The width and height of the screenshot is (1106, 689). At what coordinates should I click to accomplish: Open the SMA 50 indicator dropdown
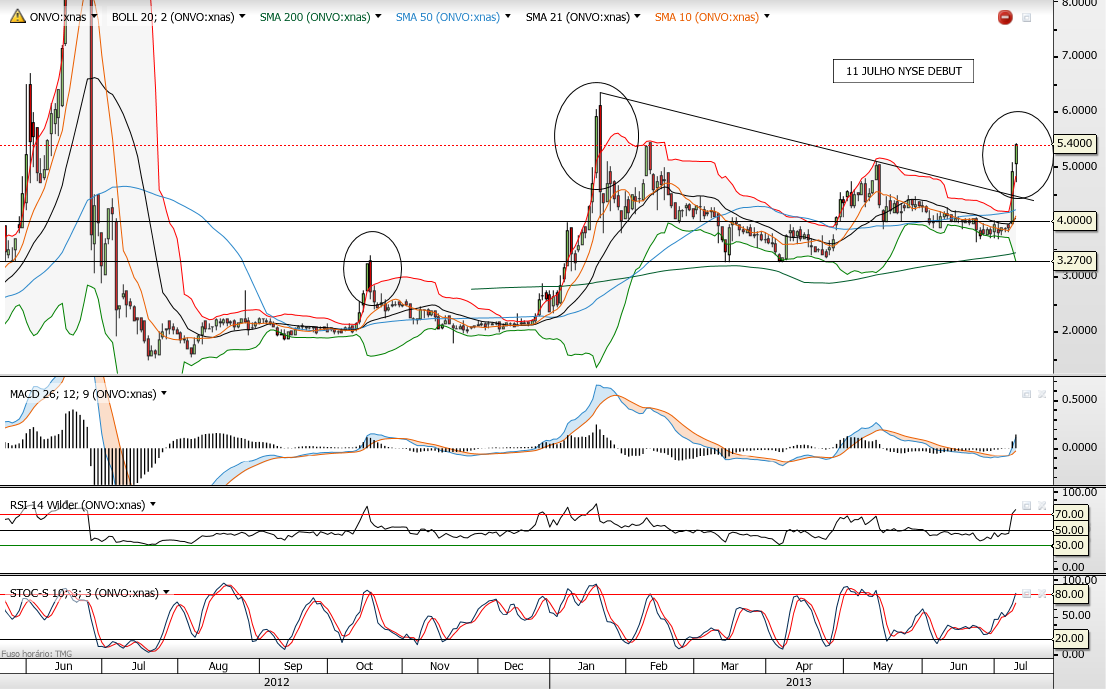pyautogui.click(x=507, y=16)
